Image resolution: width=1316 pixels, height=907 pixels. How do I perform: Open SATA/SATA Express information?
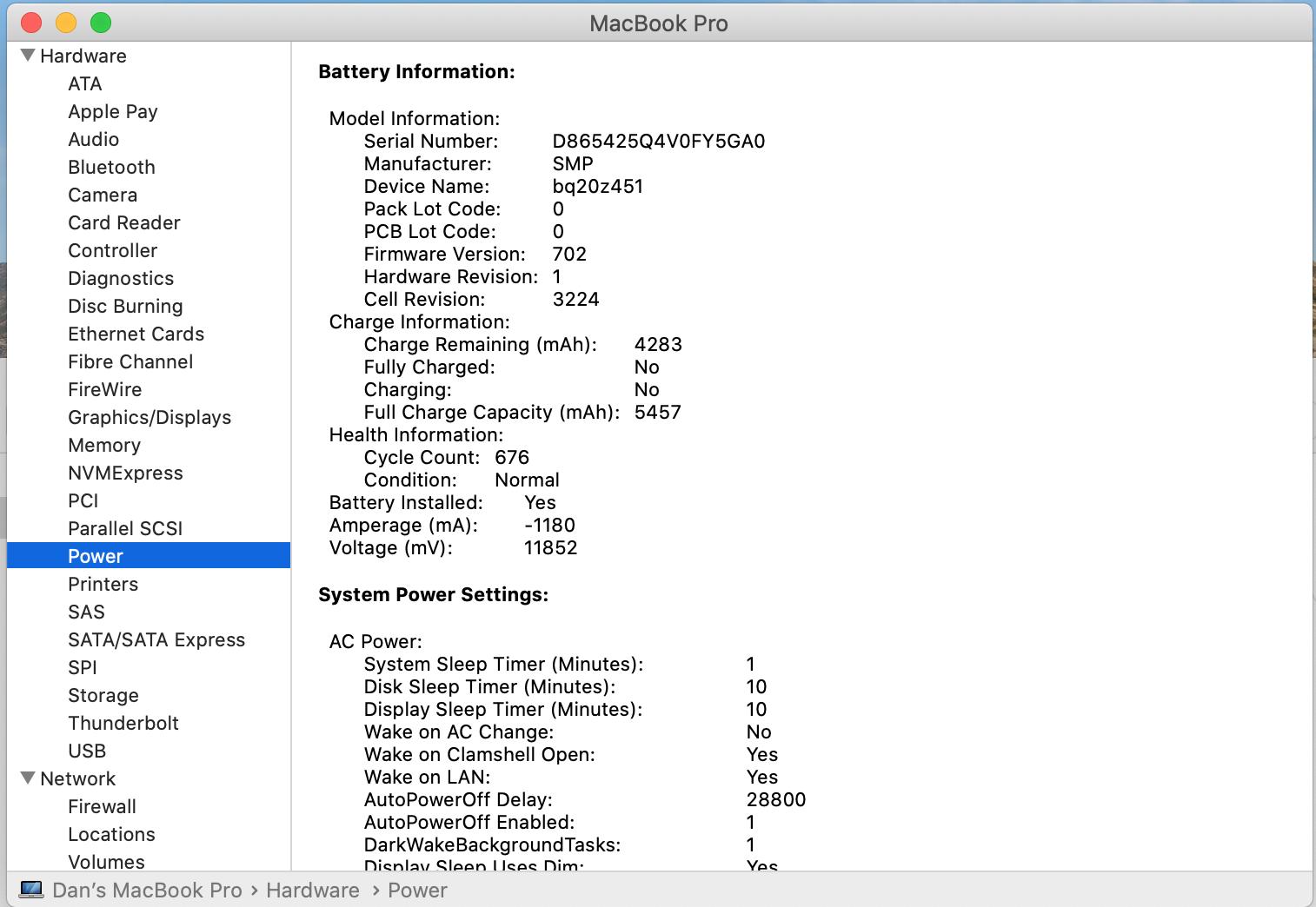point(156,639)
